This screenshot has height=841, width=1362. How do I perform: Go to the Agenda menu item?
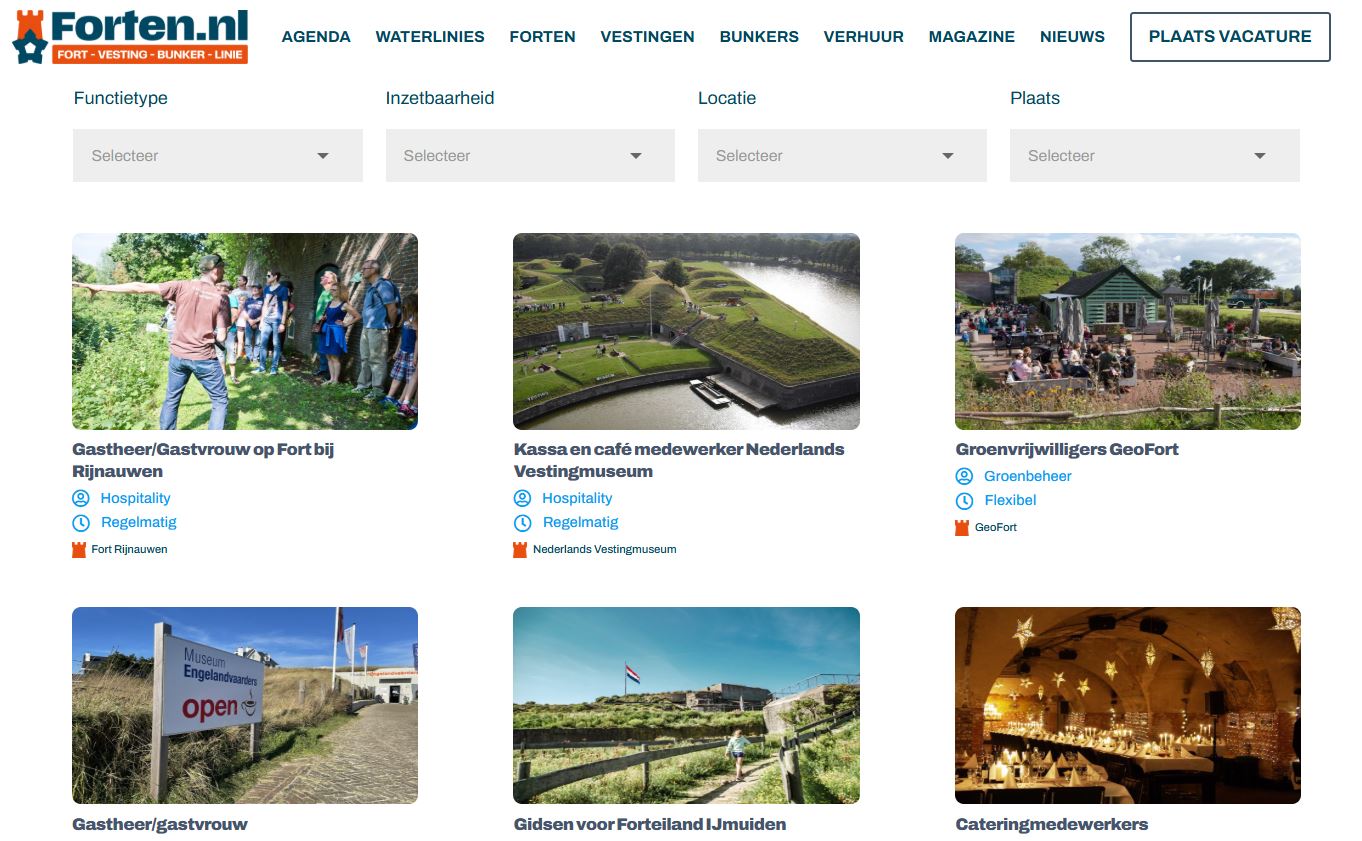pos(316,37)
